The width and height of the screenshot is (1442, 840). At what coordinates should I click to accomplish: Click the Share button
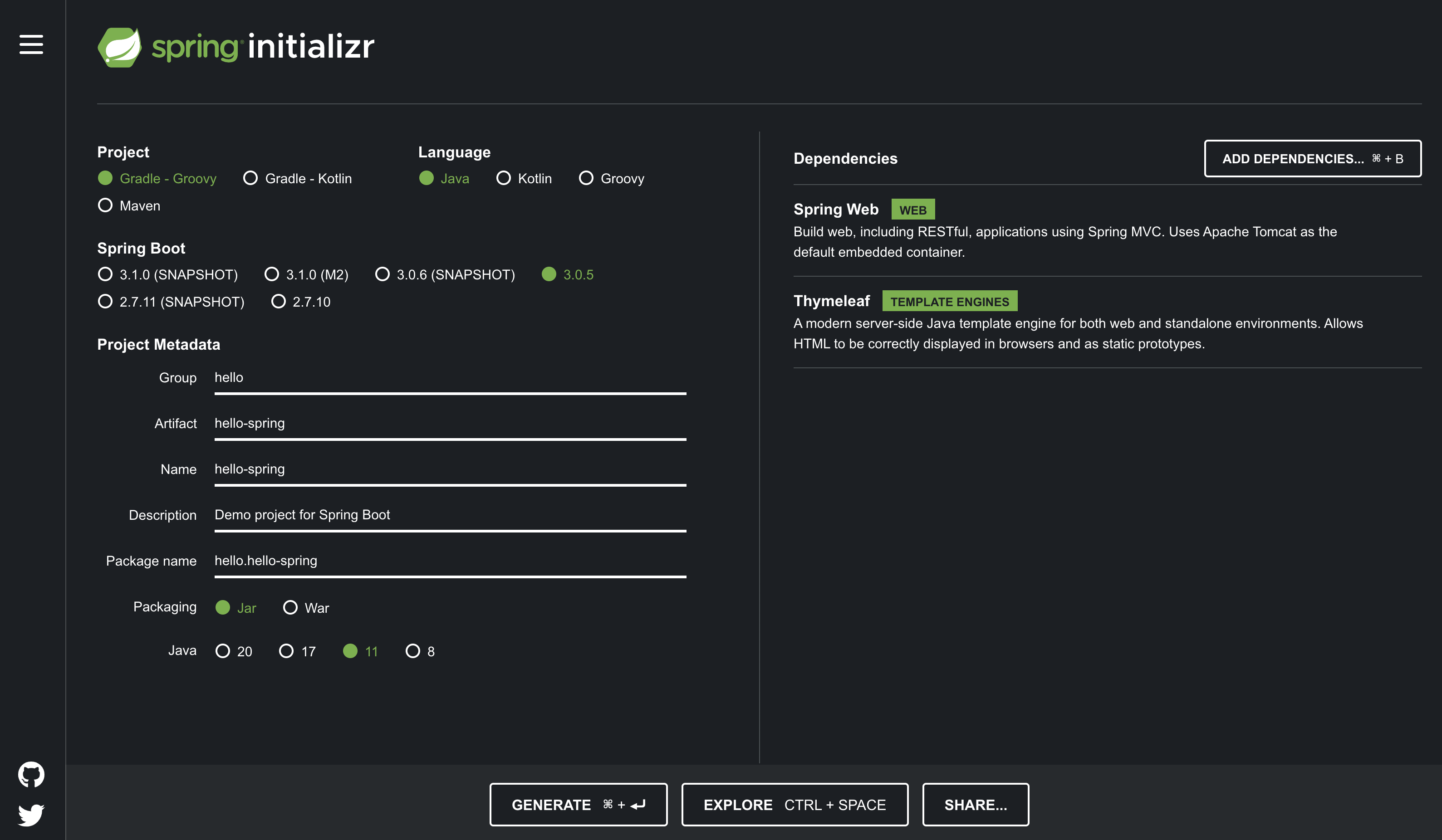pyautogui.click(x=975, y=805)
